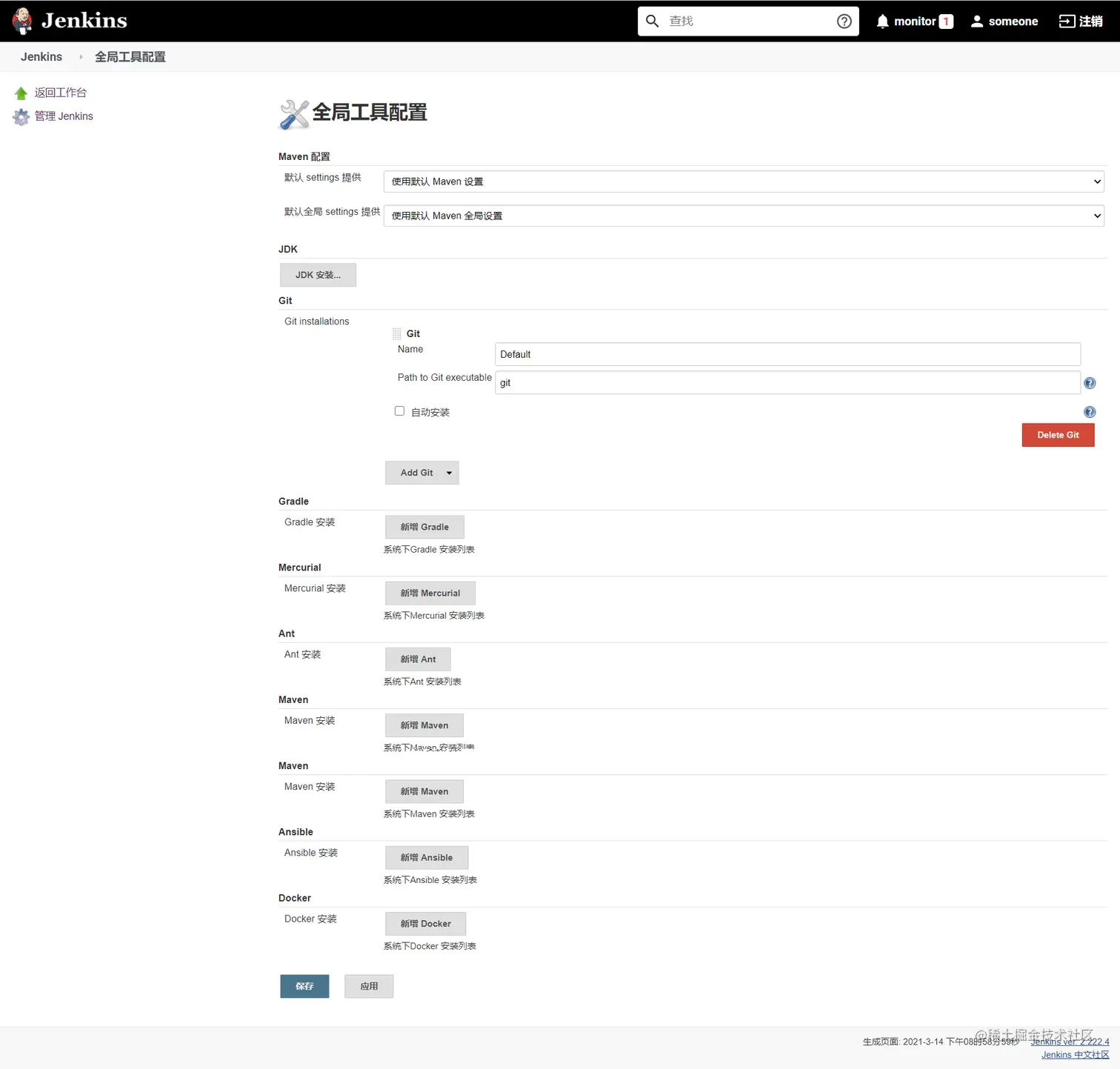Screen dimensions: 1120x1069
Task: Click the 应用 button
Action: click(x=369, y=986)
